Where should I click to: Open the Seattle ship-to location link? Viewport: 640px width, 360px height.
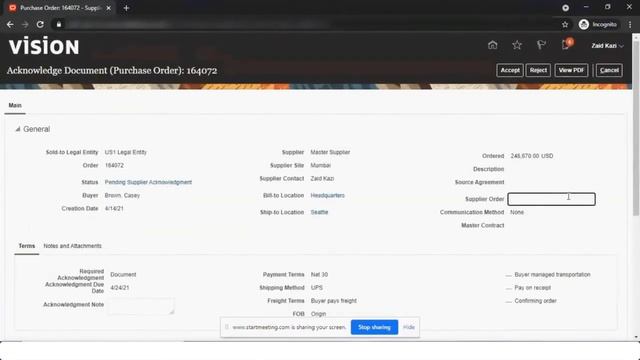click(319, 212)
